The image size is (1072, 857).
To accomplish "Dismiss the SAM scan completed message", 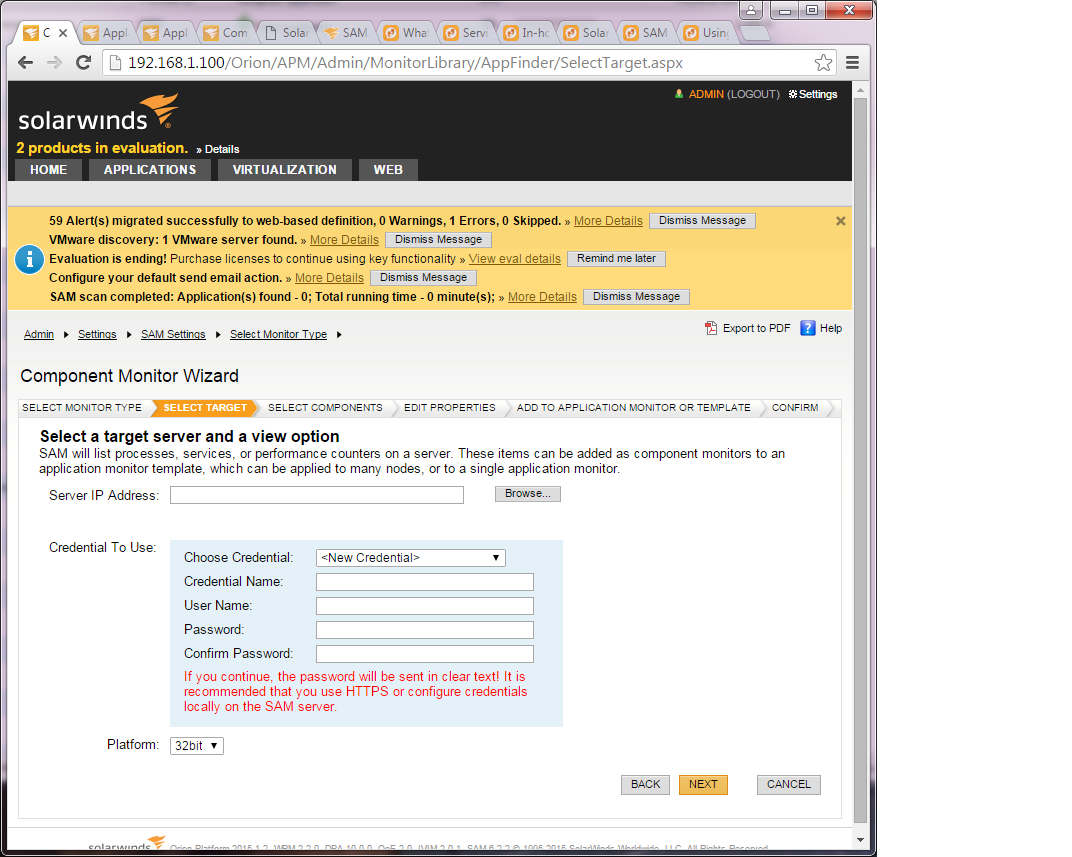I will click(636, 297).
